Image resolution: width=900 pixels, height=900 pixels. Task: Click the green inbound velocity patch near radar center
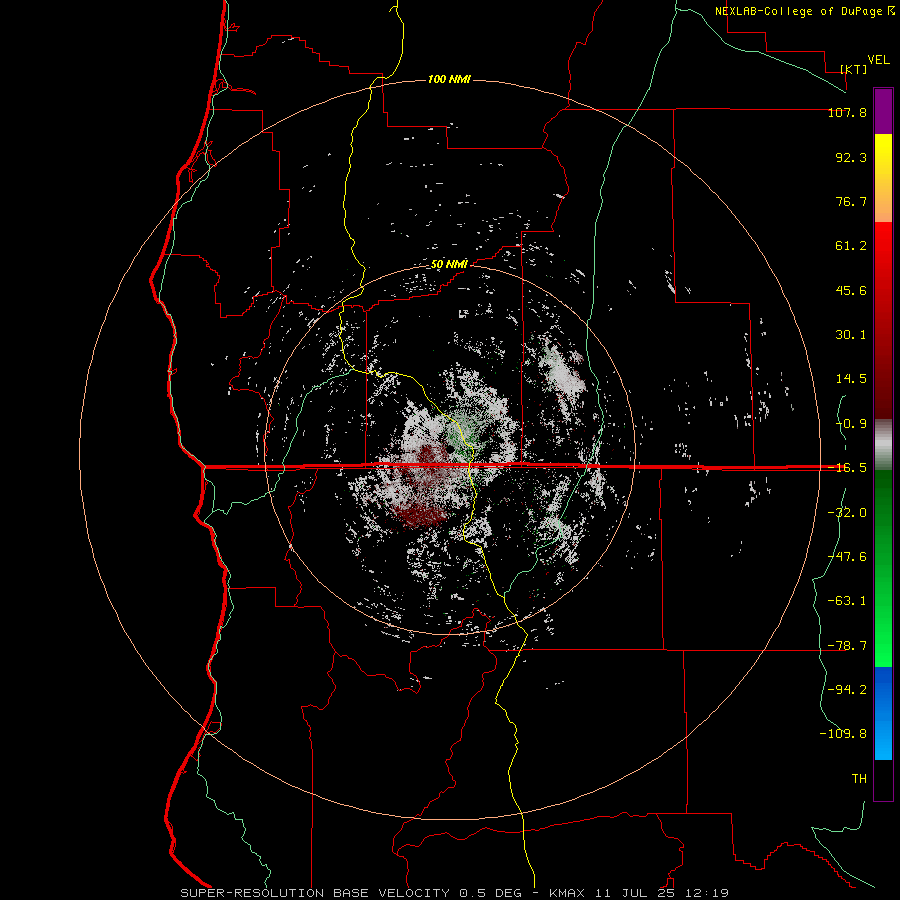(x=466, y=432)
